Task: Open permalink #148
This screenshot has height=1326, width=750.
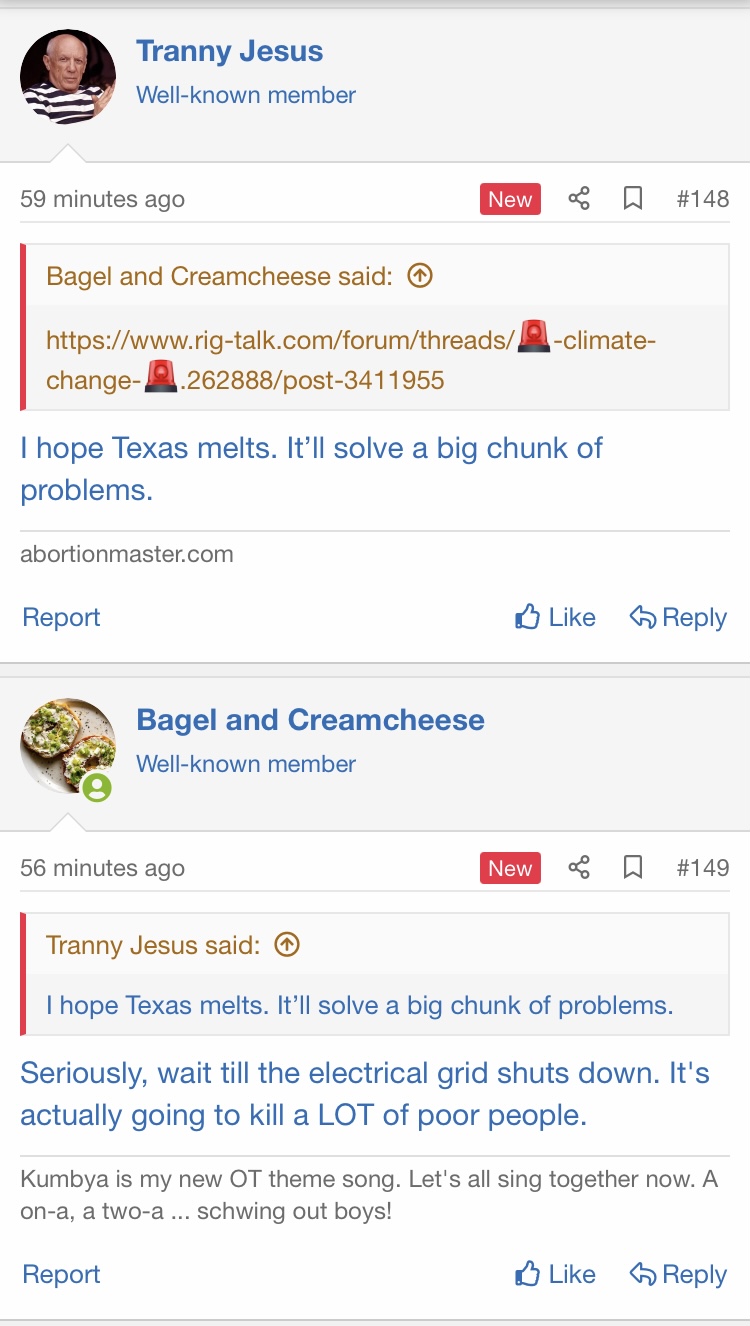Action: 702,199
